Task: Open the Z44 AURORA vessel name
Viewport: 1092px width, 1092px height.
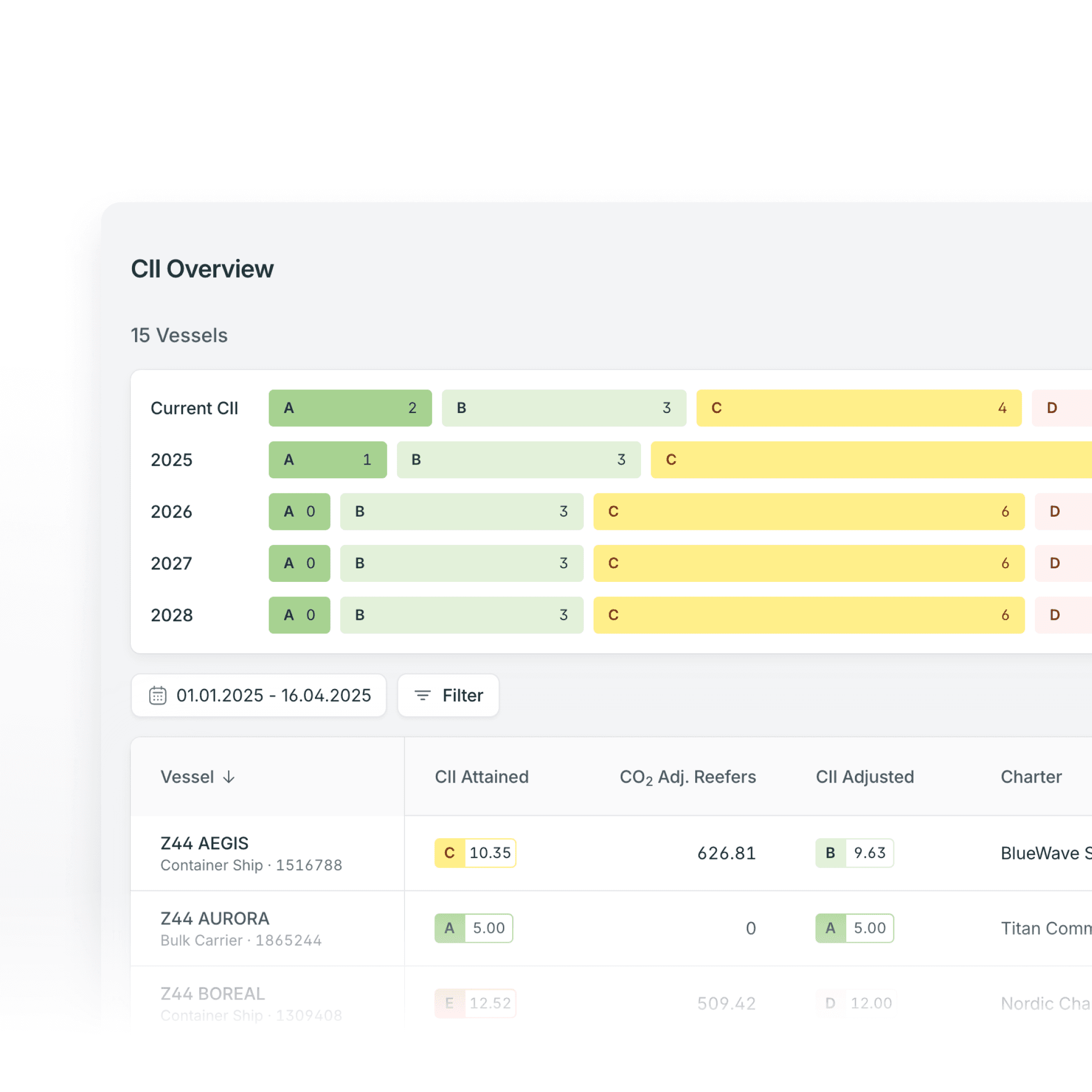Action: point(215,919)
